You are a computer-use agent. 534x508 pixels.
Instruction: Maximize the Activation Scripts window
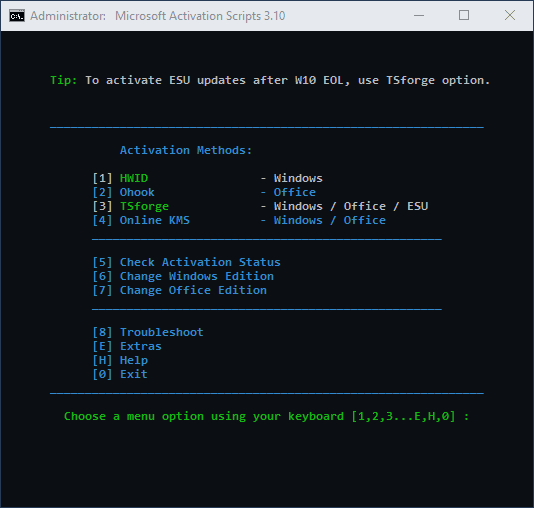(x=464, y=15)
